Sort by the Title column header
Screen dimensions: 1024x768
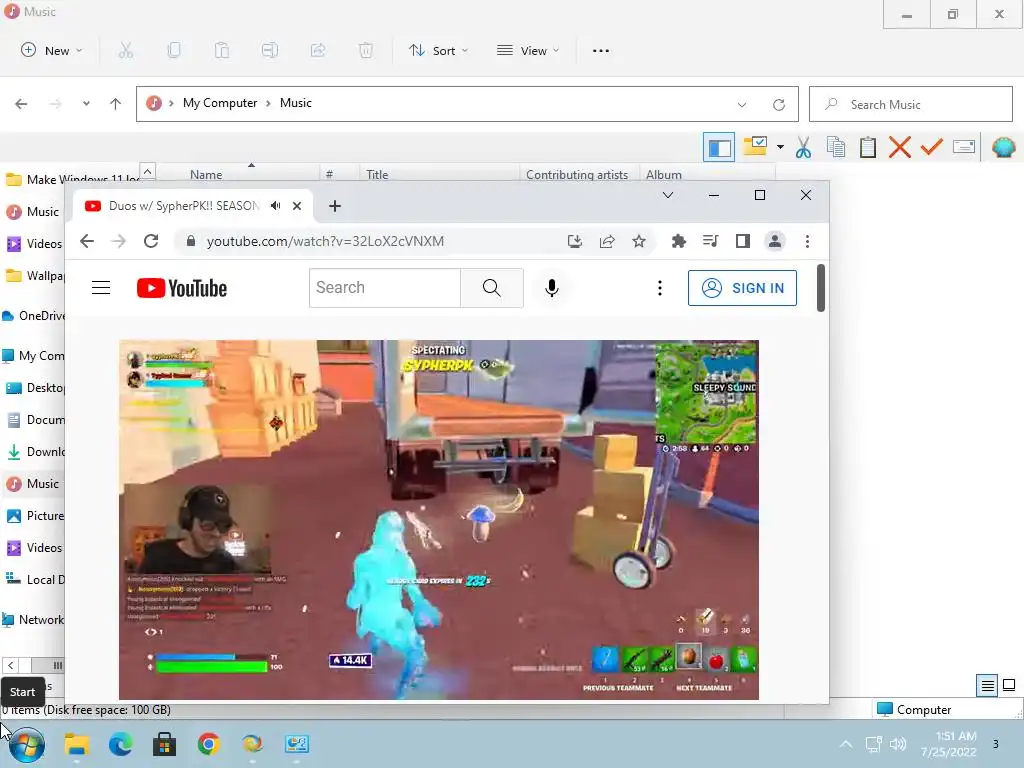tap(377, 174)
